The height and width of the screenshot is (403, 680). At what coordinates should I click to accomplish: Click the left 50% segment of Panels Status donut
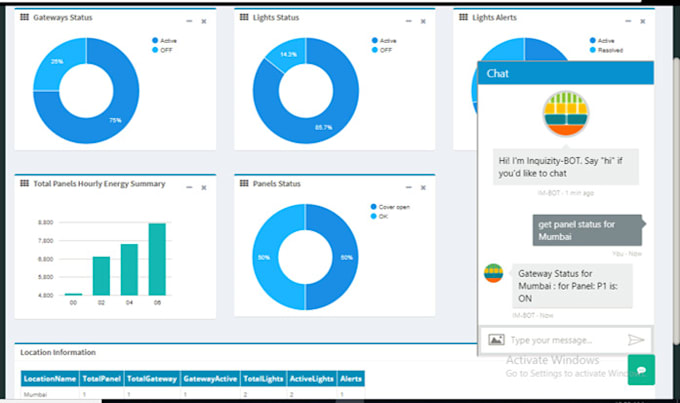(264, 257)
